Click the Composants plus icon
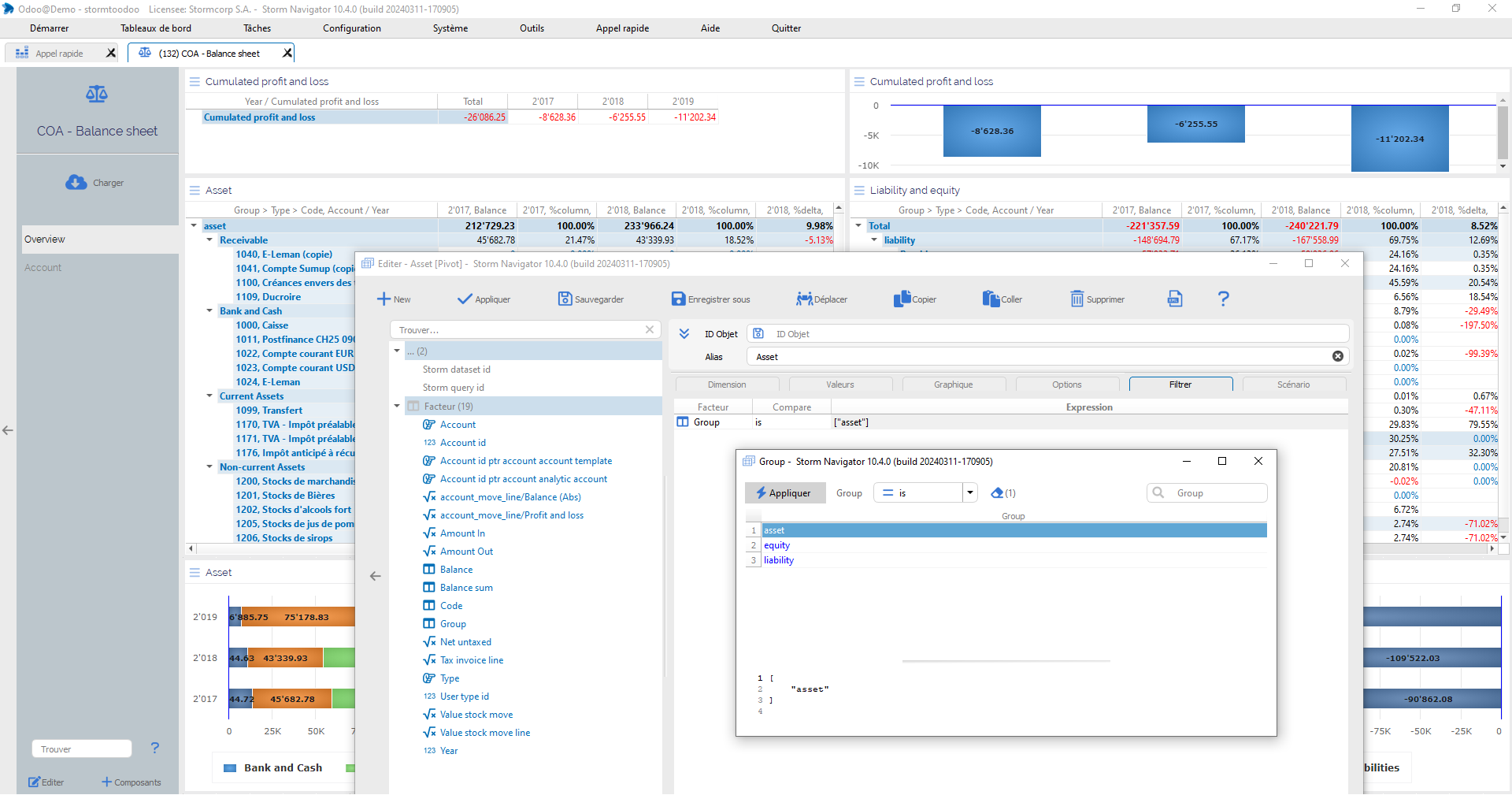Image resolution: width=1512 pixels, height=795 pixels. pos(106,782)
